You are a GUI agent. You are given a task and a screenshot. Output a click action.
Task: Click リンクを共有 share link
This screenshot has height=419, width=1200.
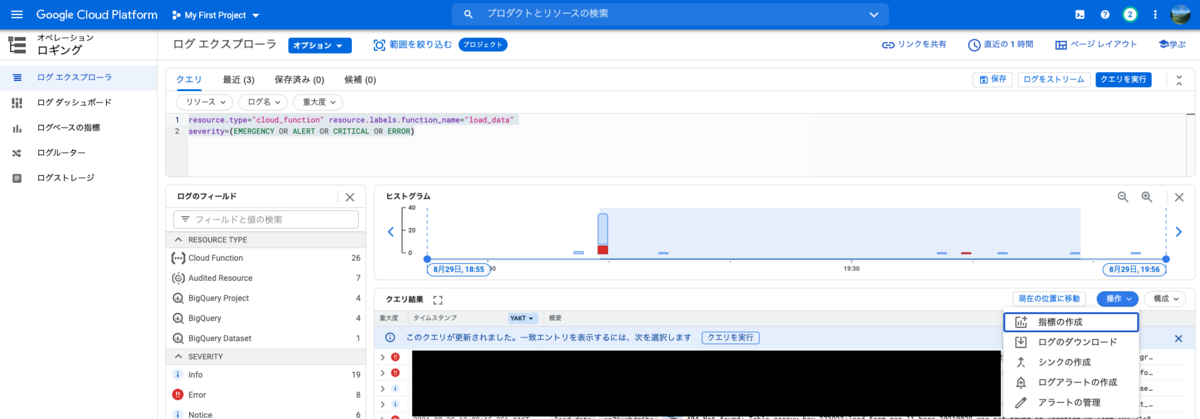pos(914,45)
